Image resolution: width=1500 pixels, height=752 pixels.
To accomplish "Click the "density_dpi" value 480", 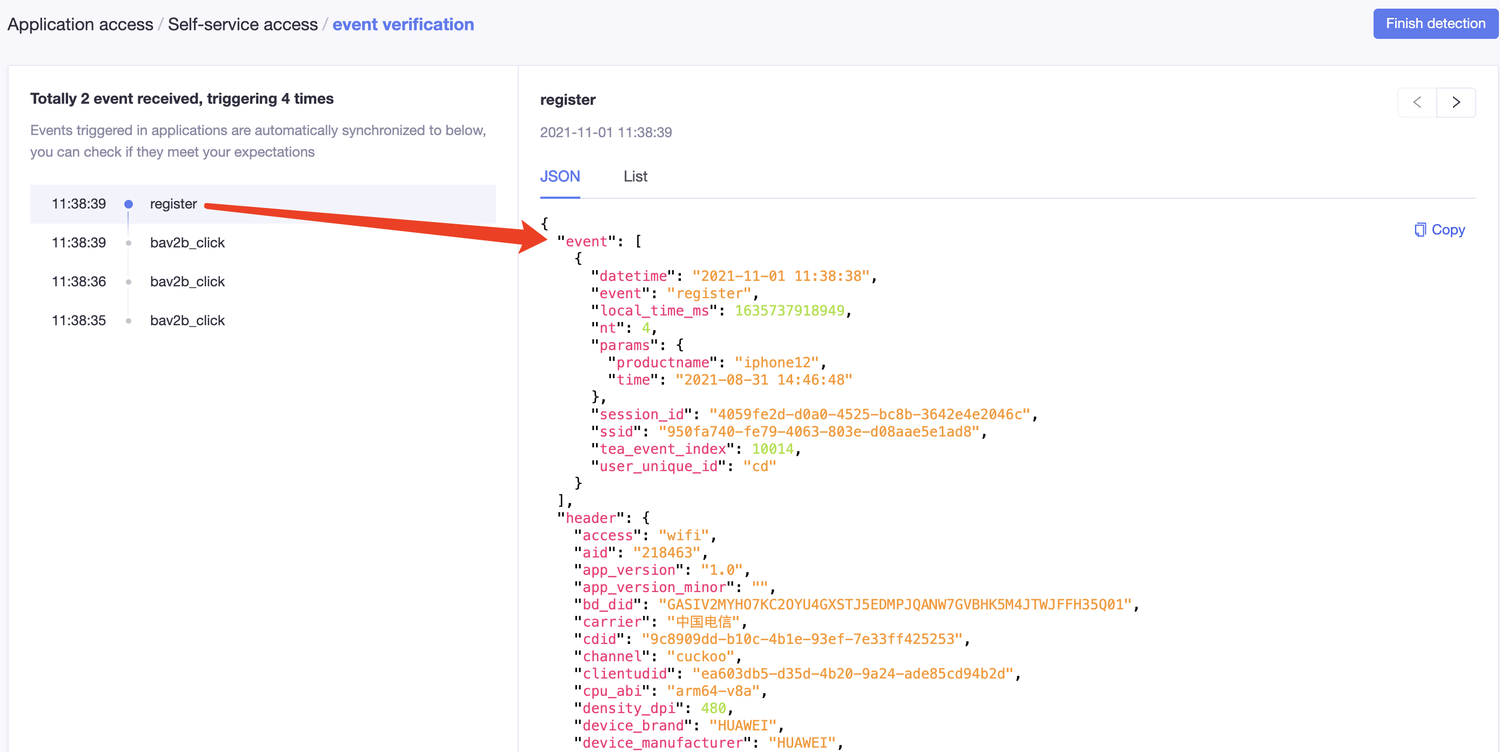I will pyautogui.click(x=713, y=709).
